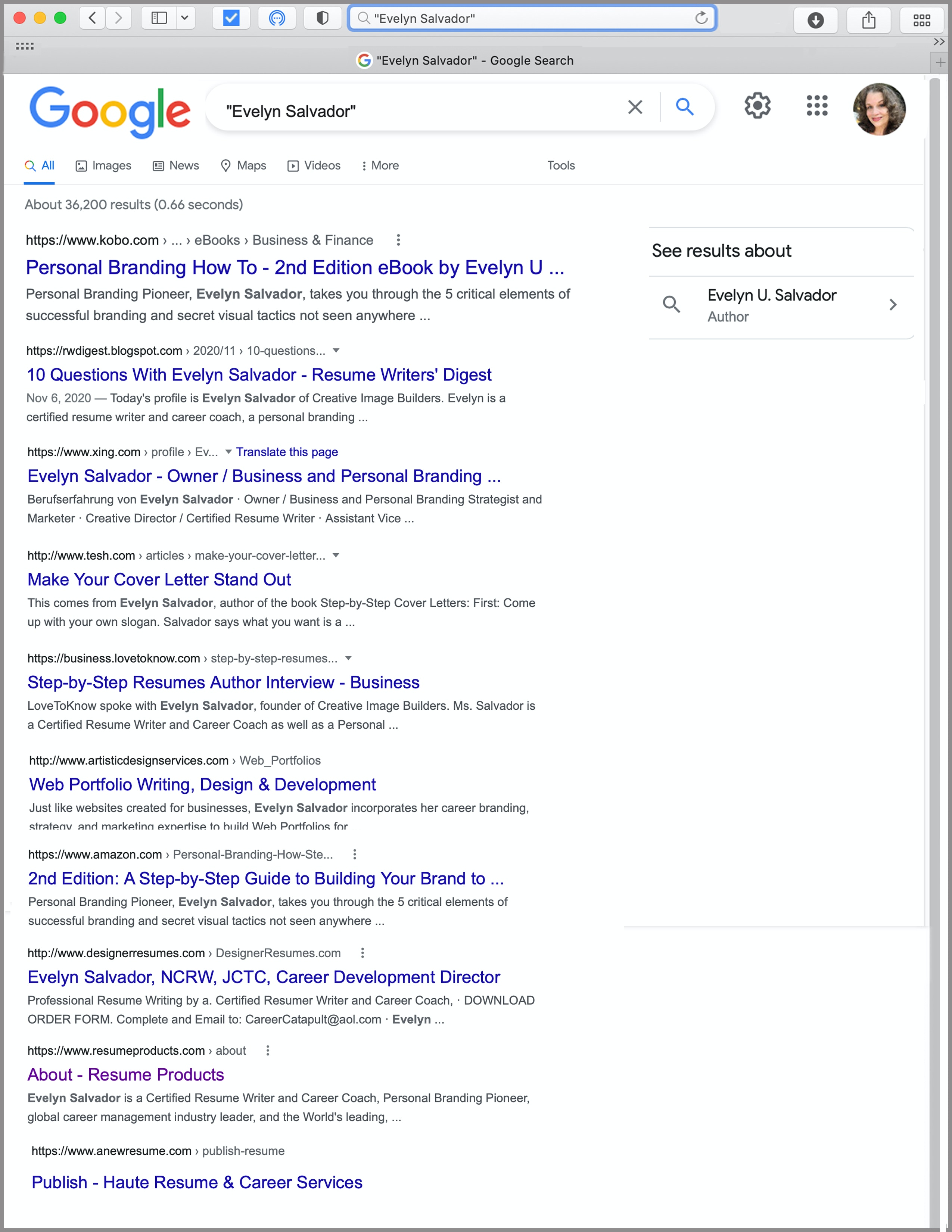Go forward with Safari's forward arrow

tap(118, 18)
